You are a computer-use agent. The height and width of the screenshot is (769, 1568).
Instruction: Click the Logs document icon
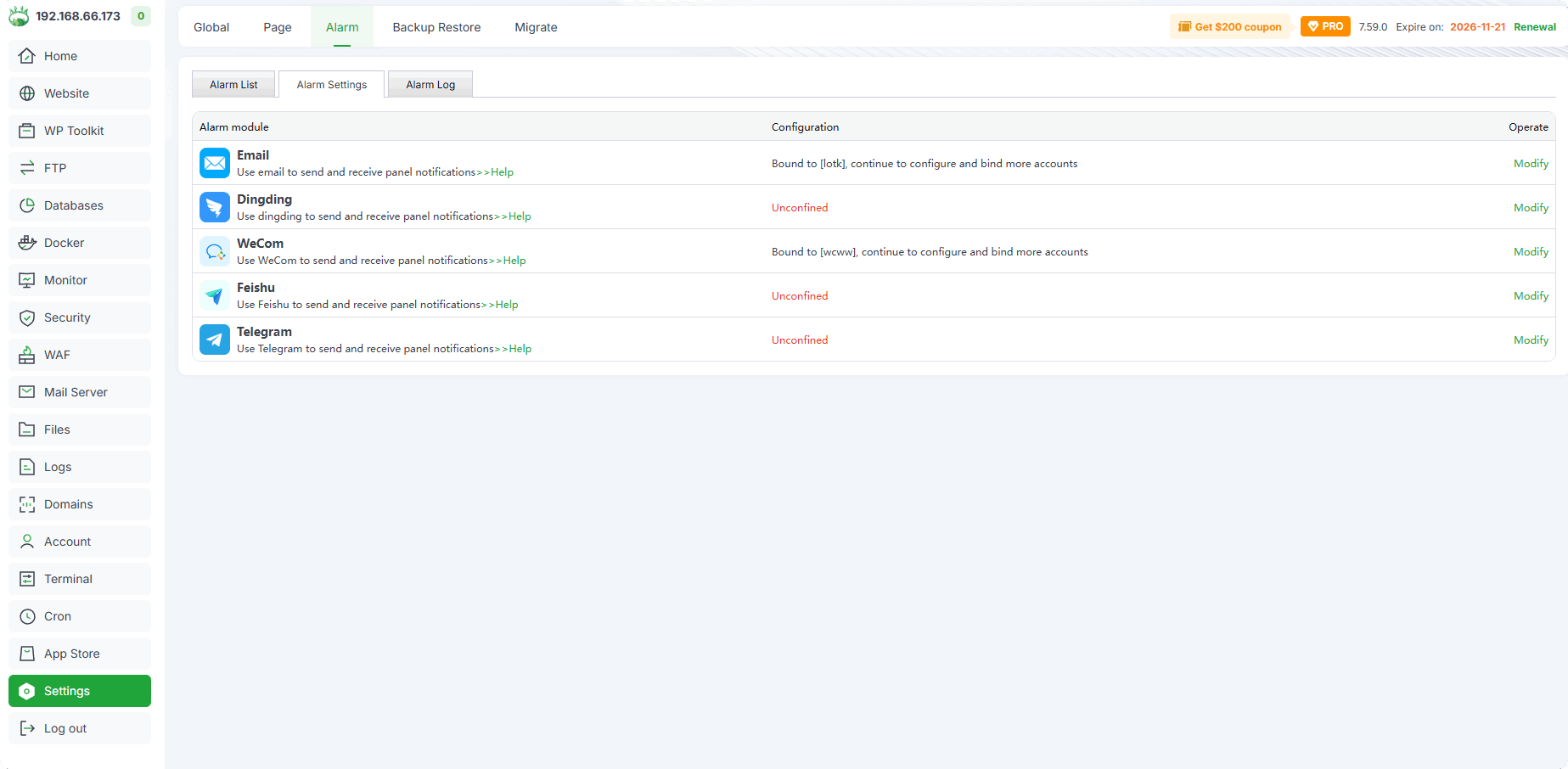coord(27,467)
